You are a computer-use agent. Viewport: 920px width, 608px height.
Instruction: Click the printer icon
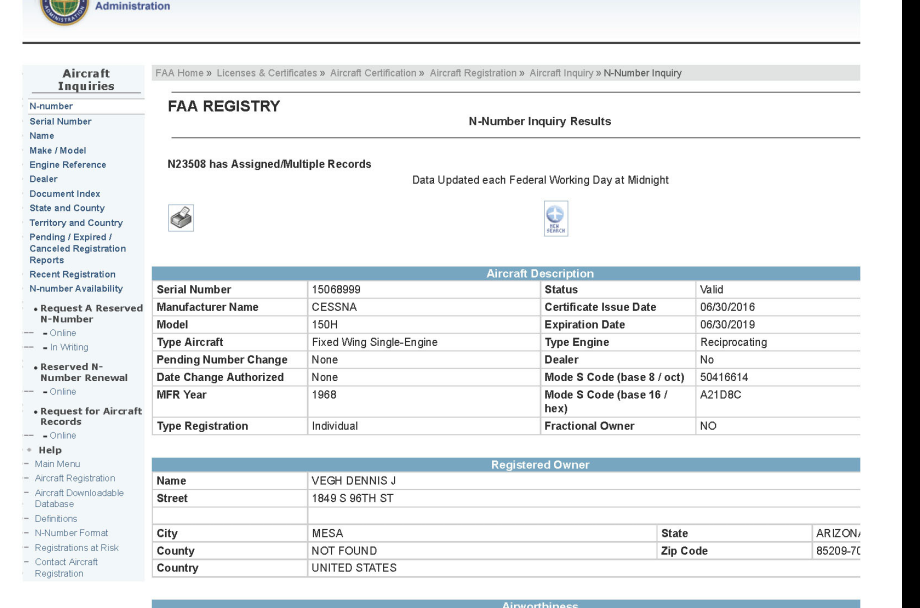pos(181,218)
